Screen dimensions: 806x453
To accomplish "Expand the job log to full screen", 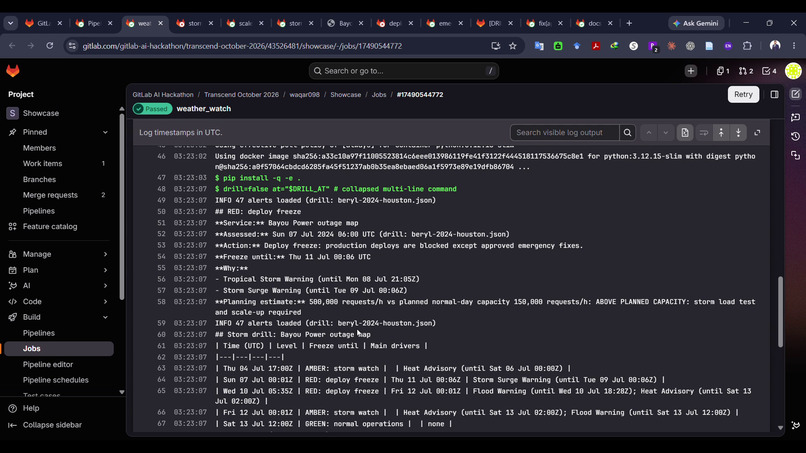I will point(757,133).
